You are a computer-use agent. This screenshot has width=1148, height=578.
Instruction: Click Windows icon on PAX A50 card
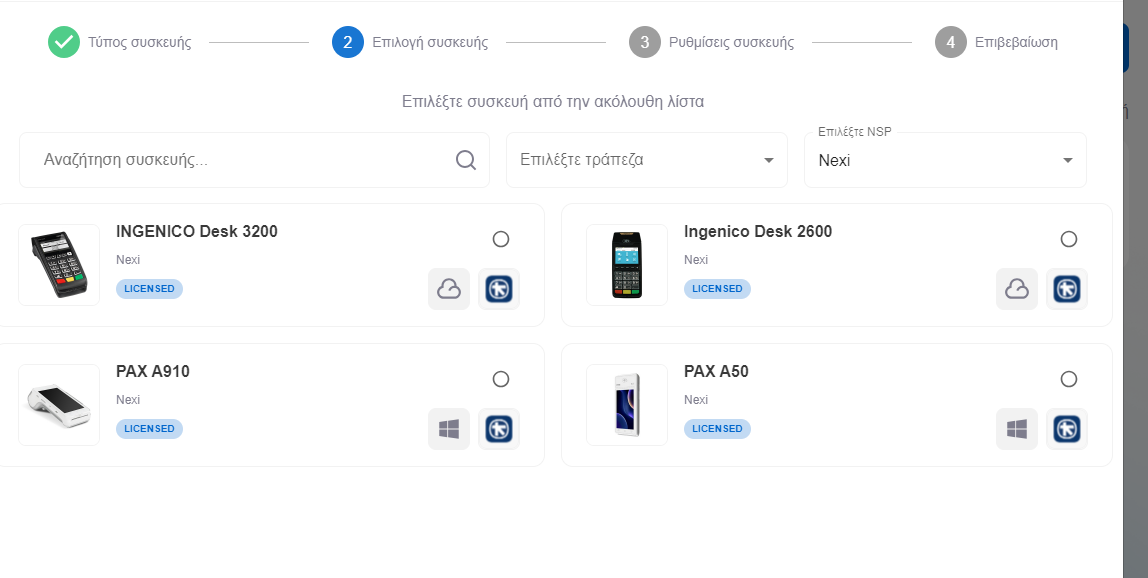[1017, 429]
